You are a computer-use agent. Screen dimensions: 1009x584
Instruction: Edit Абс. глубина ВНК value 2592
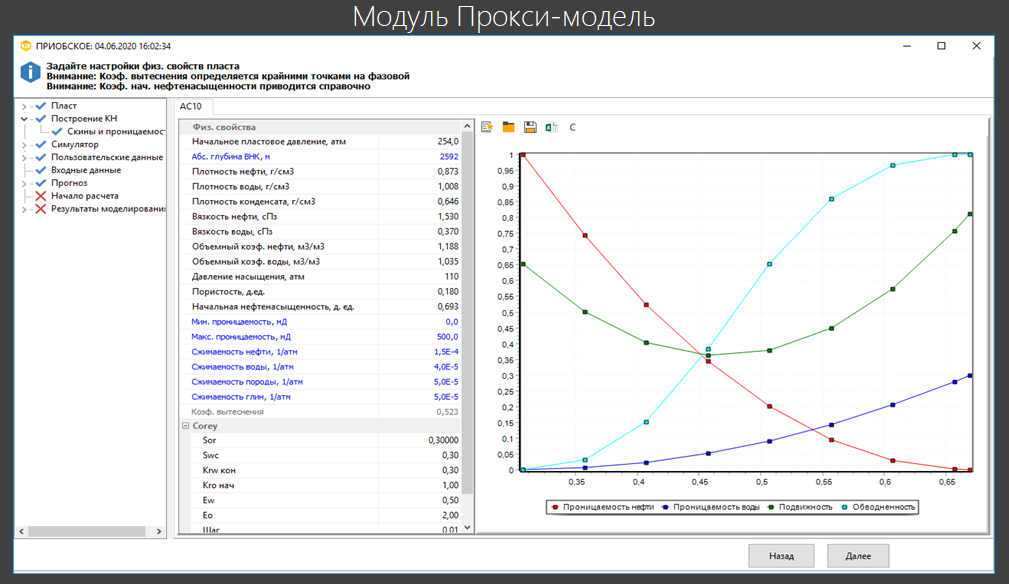pos(420,156)
